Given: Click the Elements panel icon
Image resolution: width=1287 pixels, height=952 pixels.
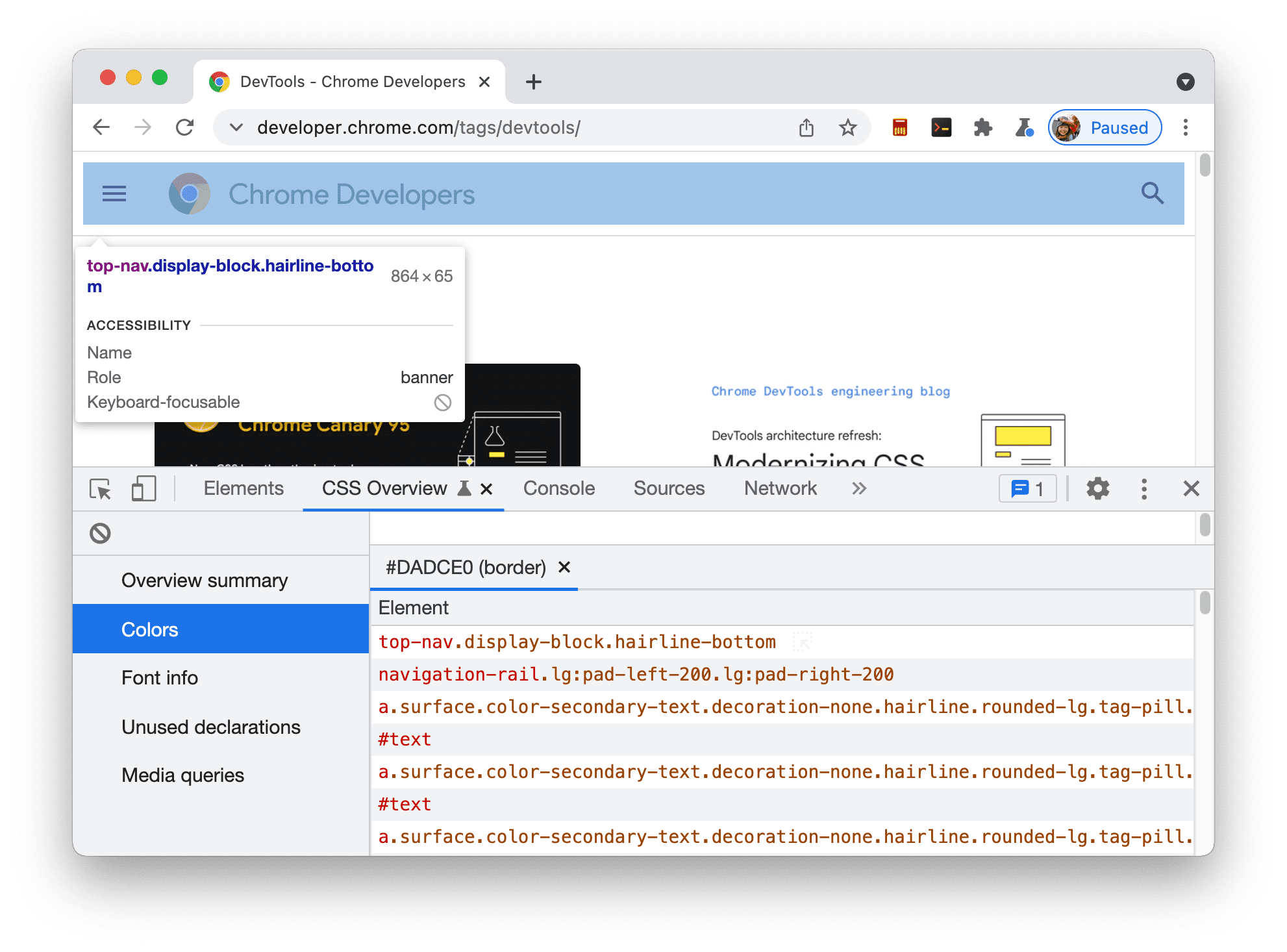Looking at the screenshot, I should click(244, 489).
